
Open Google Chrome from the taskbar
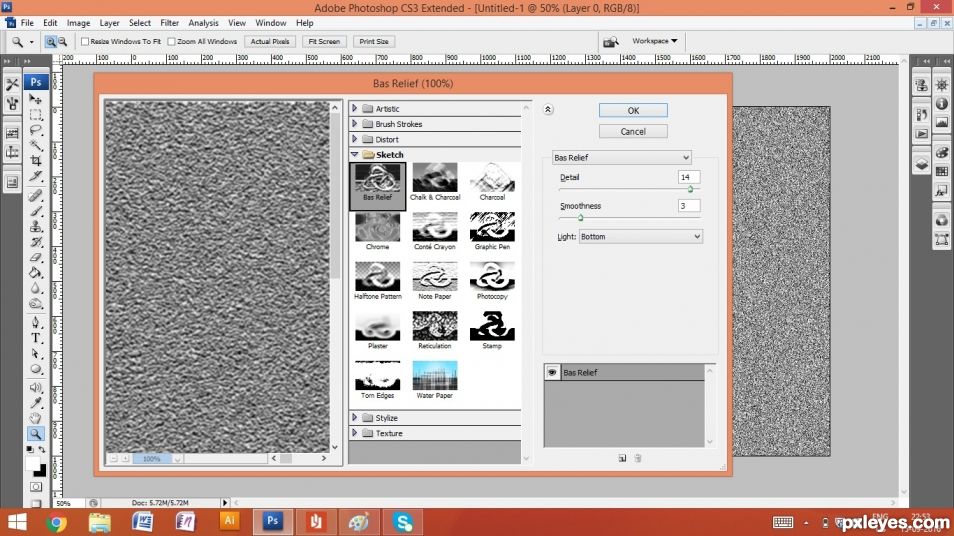click(x=56, y=523)
